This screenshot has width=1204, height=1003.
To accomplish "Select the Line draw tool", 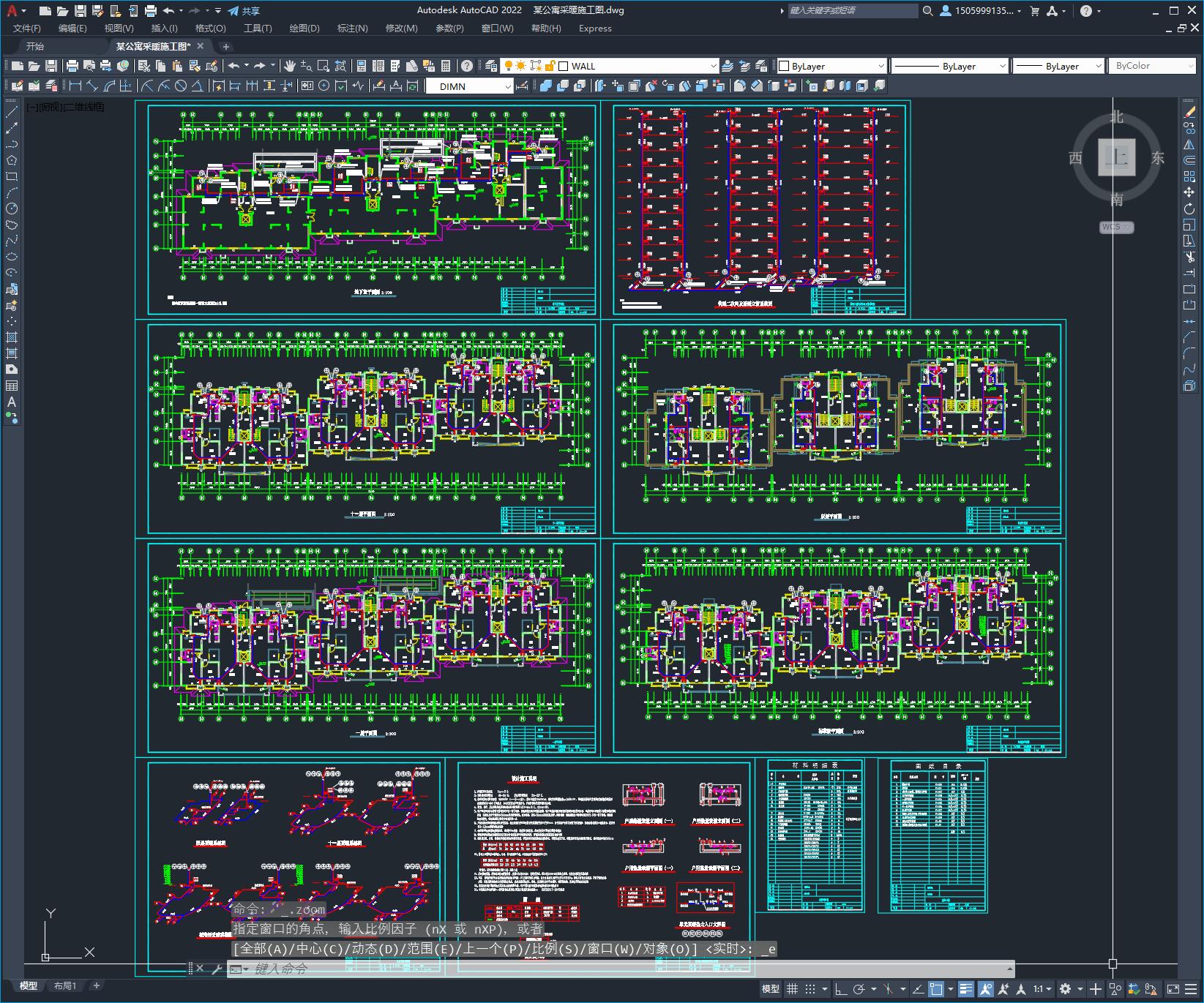I will coord(12,112).
